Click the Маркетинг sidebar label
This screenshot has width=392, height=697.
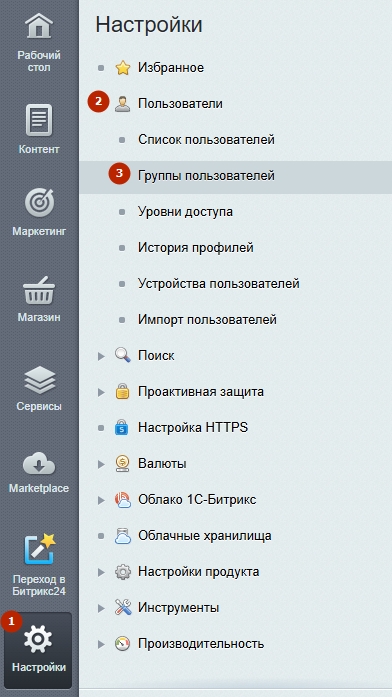pos(39,232)
